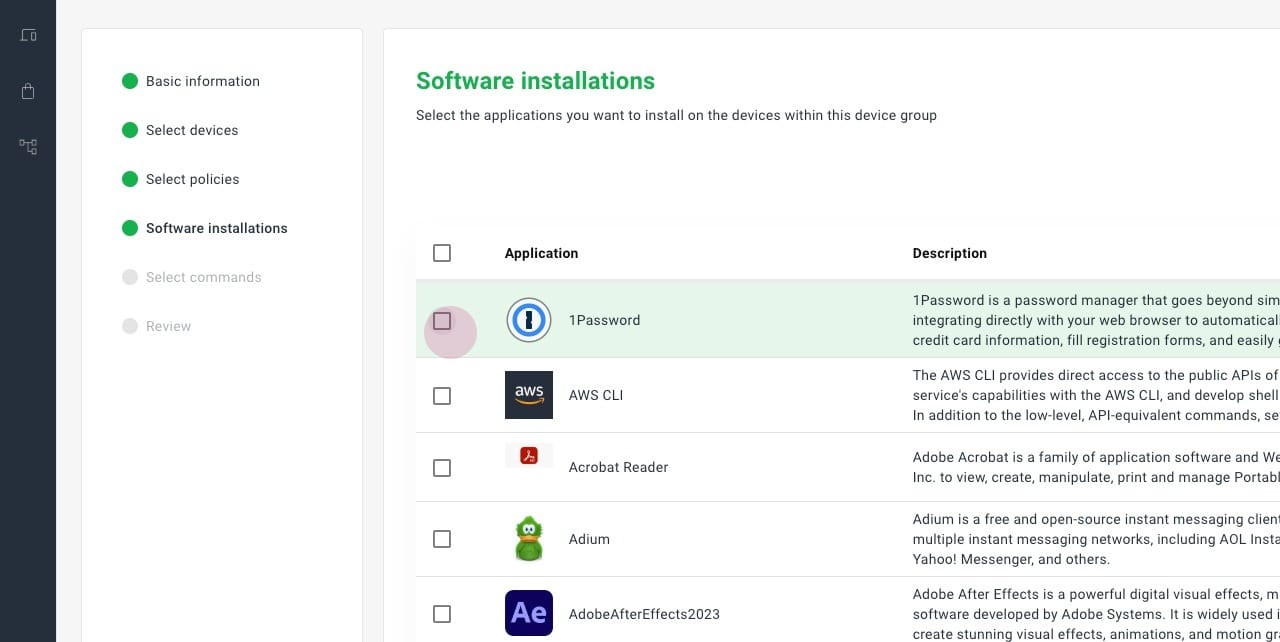
Task: Click the Adium green duck icon
Action: pyautogui.click(x=528, y=539)
